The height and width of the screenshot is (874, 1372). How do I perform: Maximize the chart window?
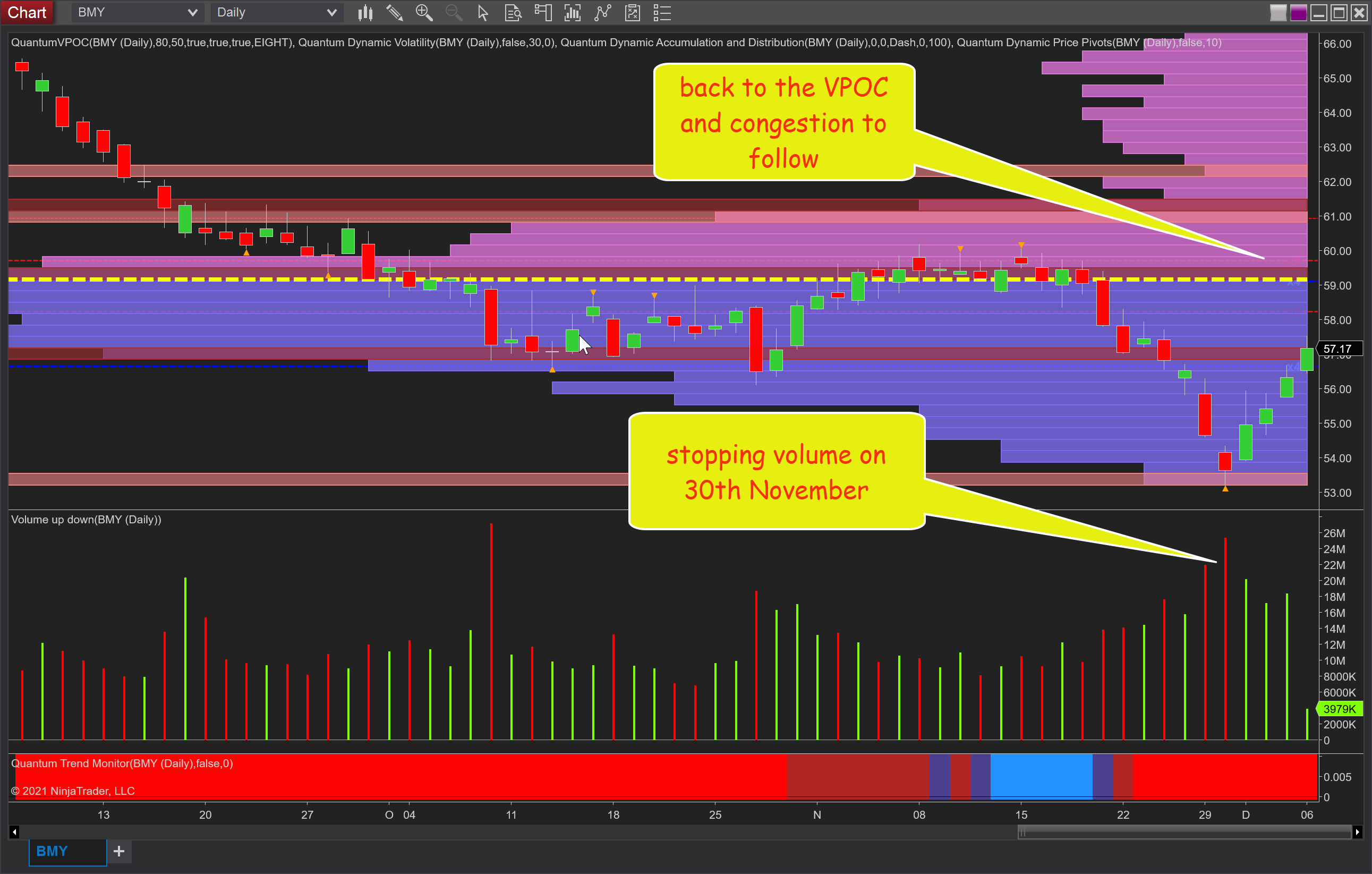click(1339, 13)
